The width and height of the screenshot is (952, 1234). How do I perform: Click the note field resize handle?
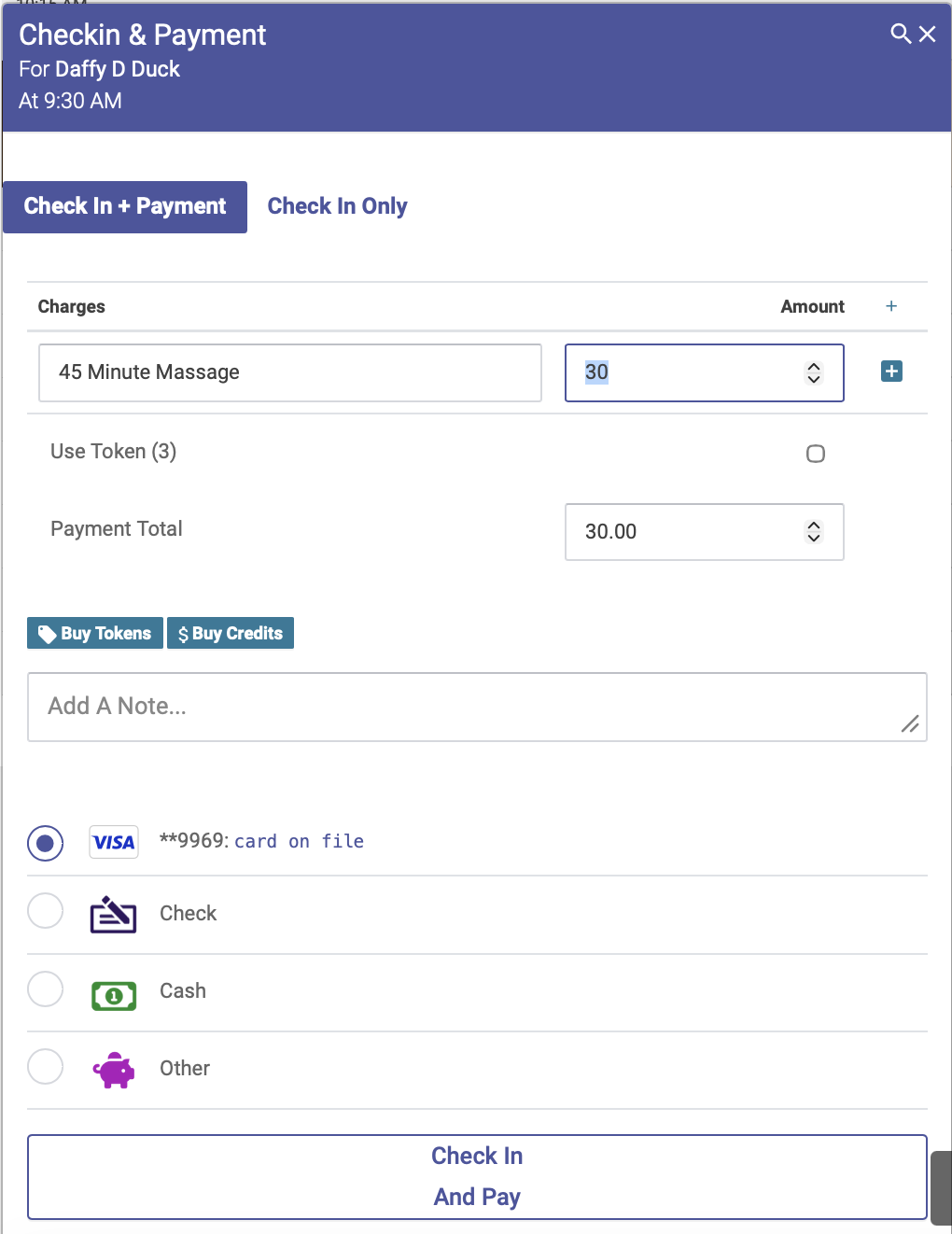(x=910, y=723)
